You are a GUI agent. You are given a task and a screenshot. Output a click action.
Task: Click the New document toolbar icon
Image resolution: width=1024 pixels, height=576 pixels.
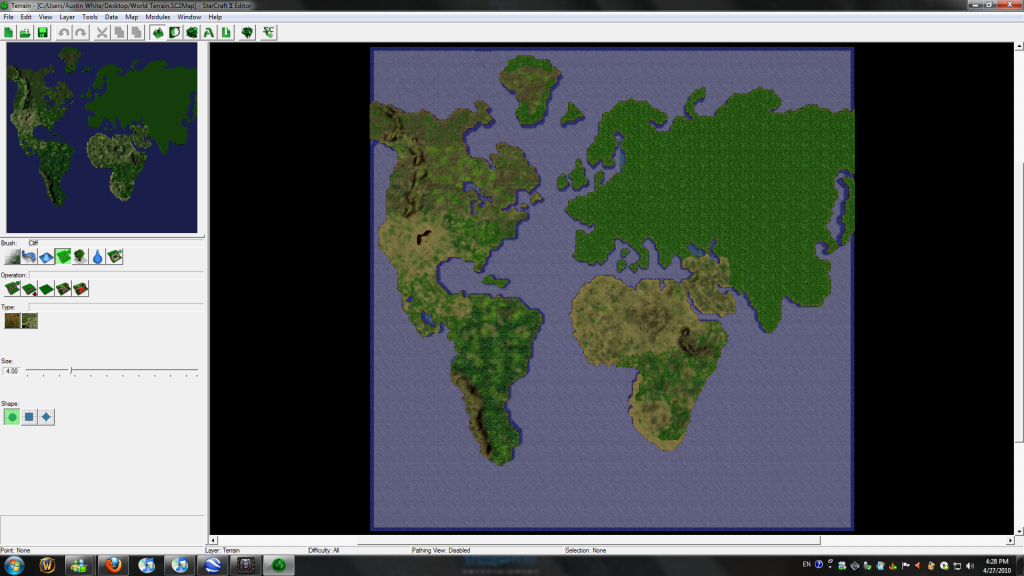8,33
